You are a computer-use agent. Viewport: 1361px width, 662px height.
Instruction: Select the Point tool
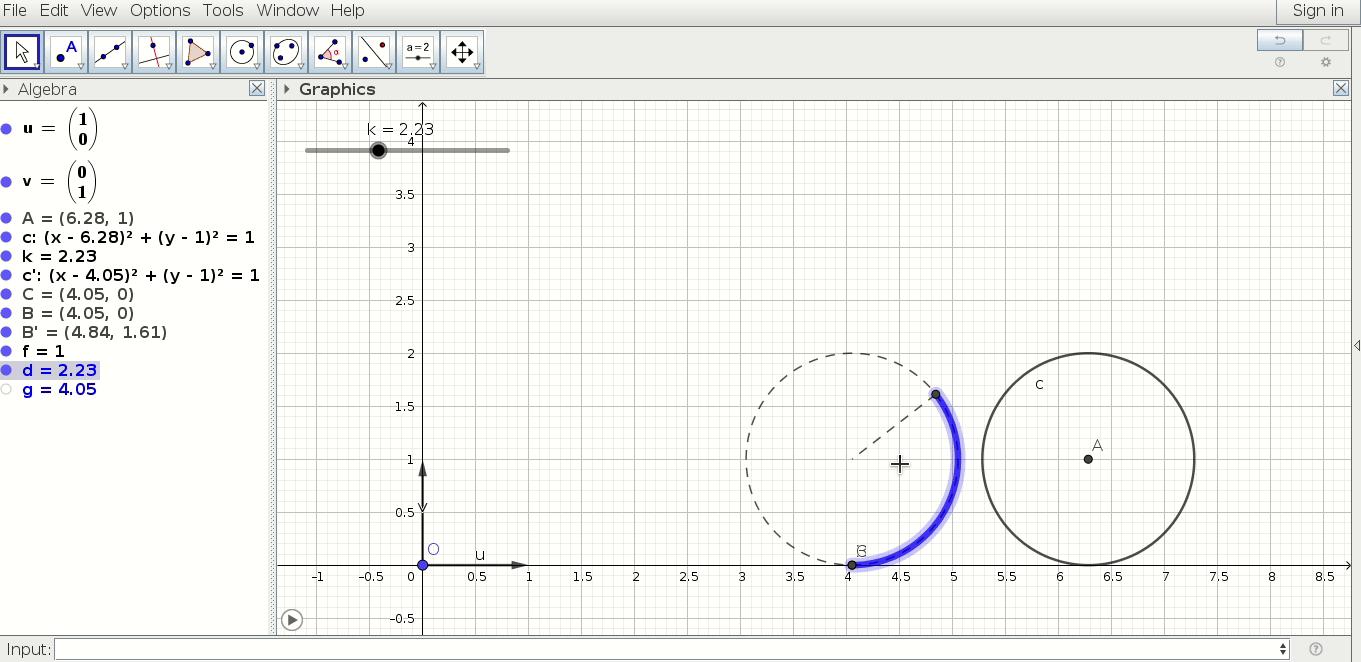click(68, 50)
